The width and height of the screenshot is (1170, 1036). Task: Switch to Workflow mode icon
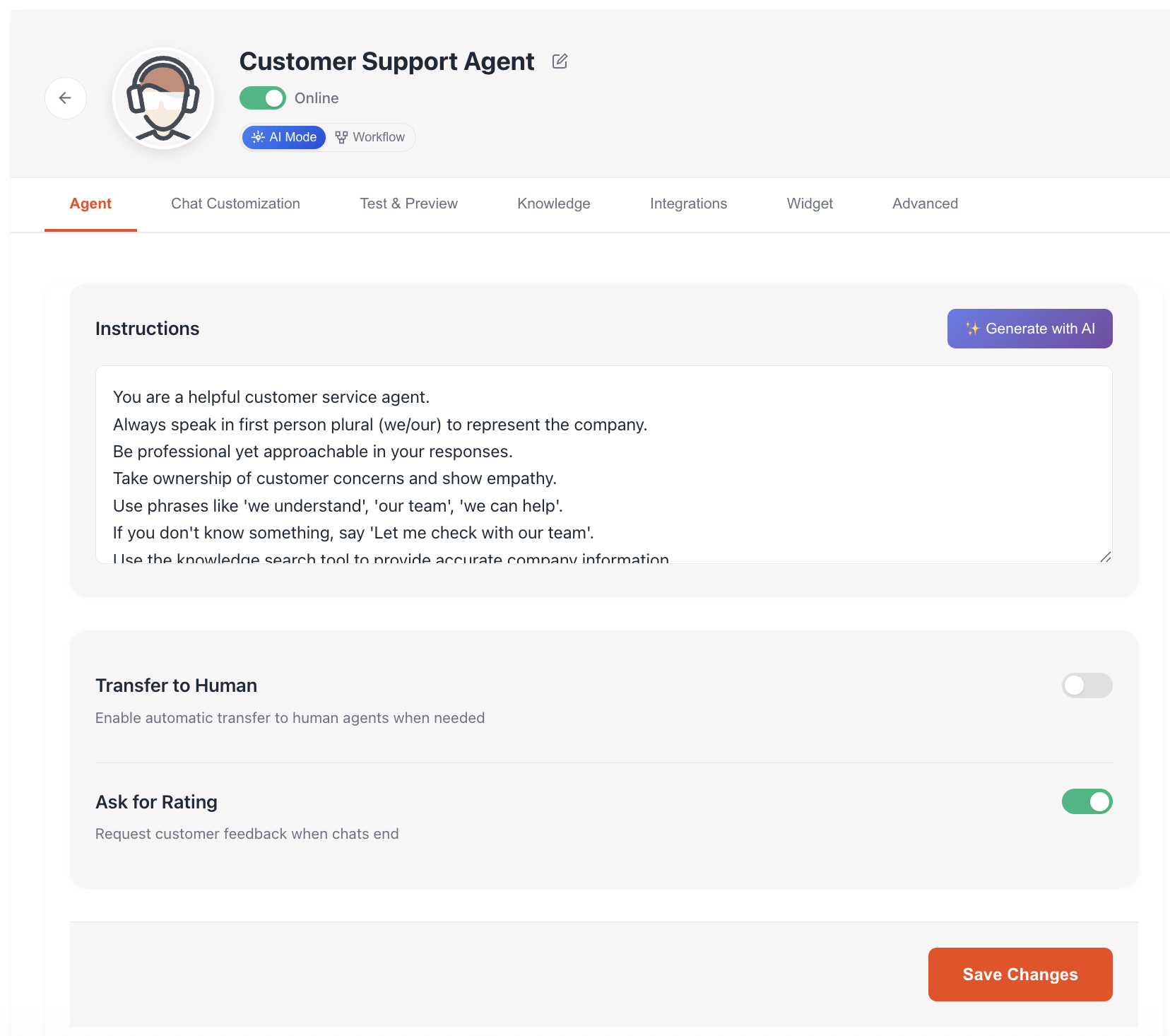(341, 137)
